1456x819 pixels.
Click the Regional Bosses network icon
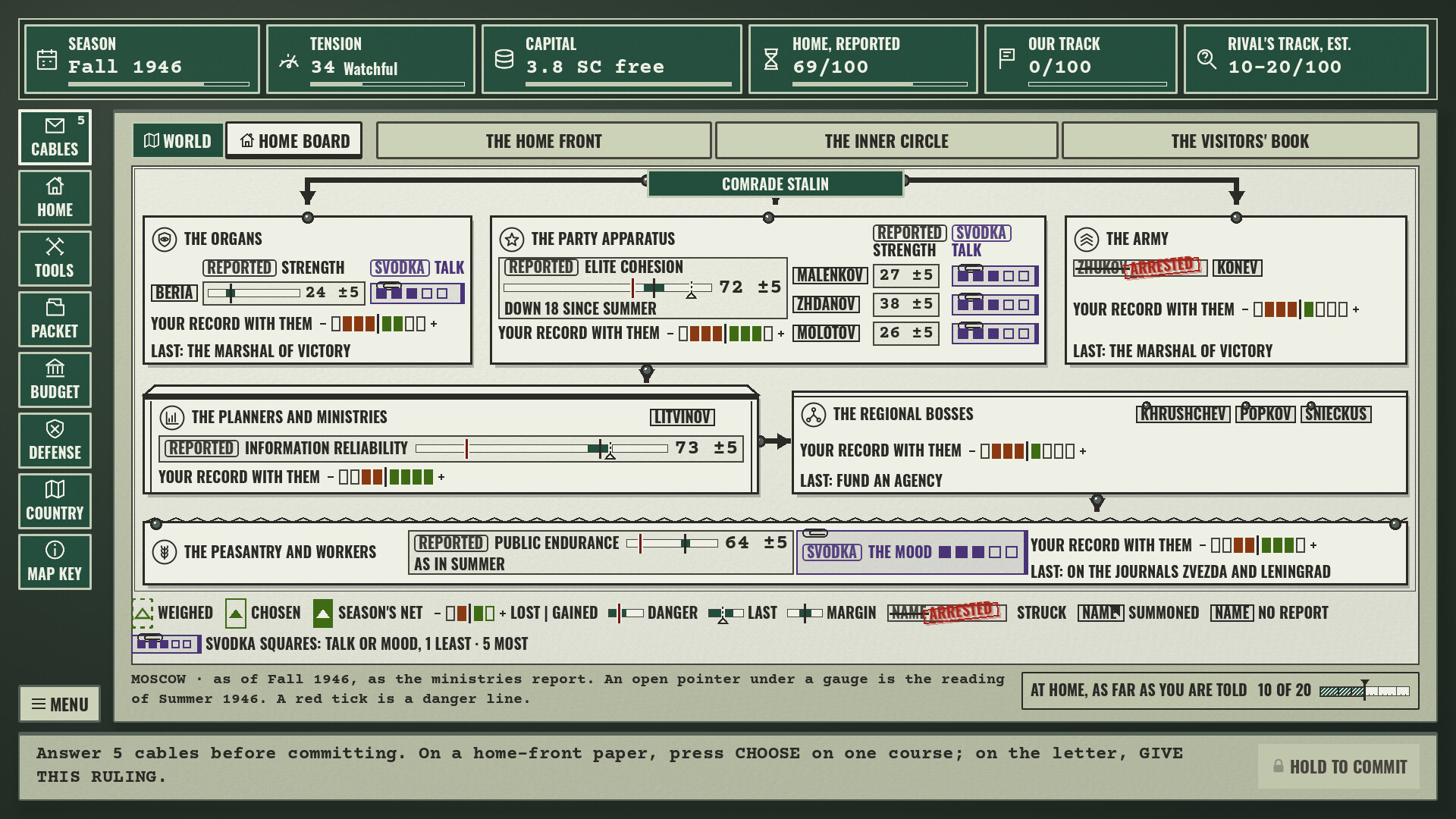tap(814, 415)
